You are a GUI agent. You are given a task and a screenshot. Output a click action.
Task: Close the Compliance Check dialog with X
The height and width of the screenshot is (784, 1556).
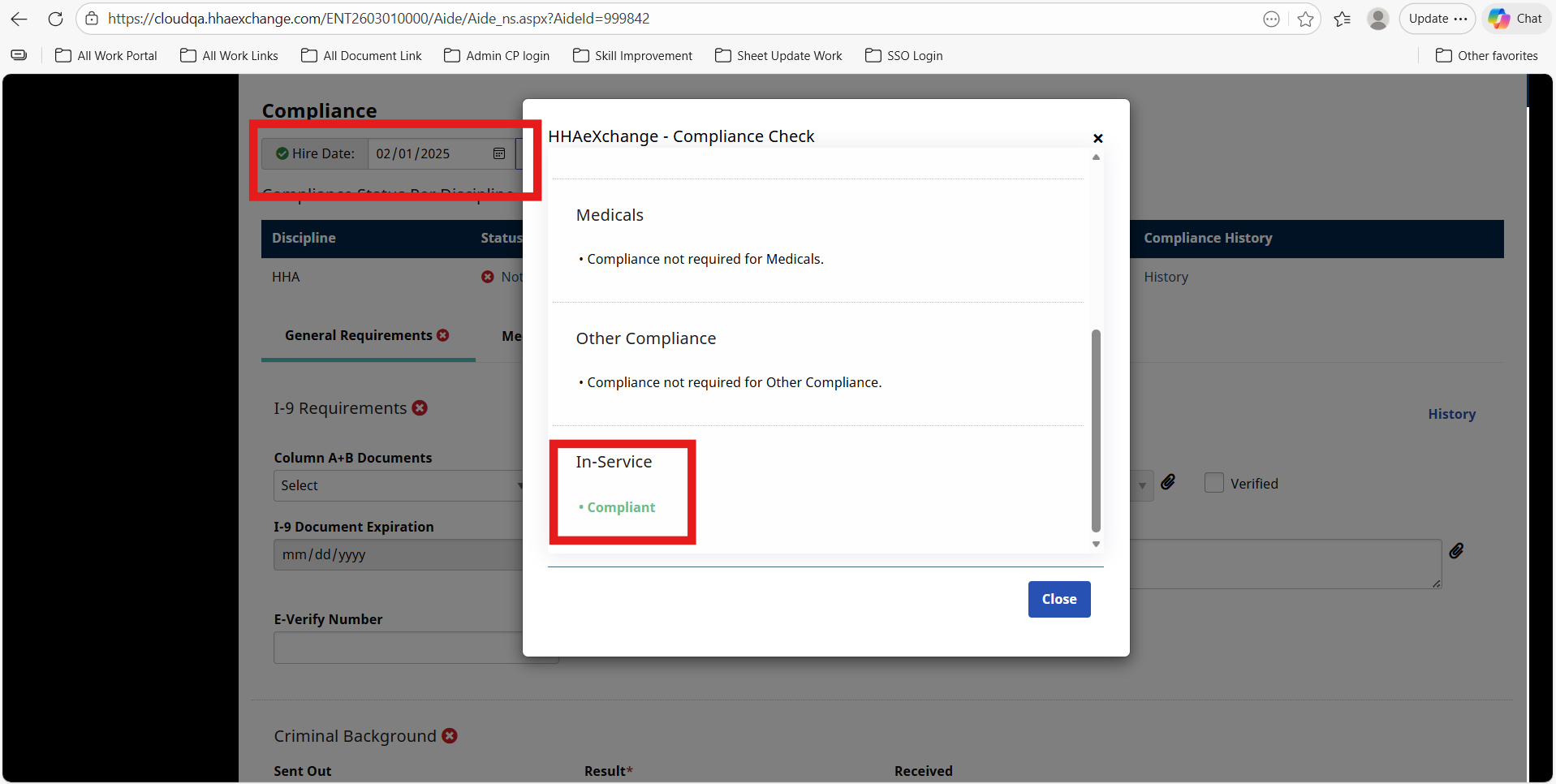coord(1097,139)
